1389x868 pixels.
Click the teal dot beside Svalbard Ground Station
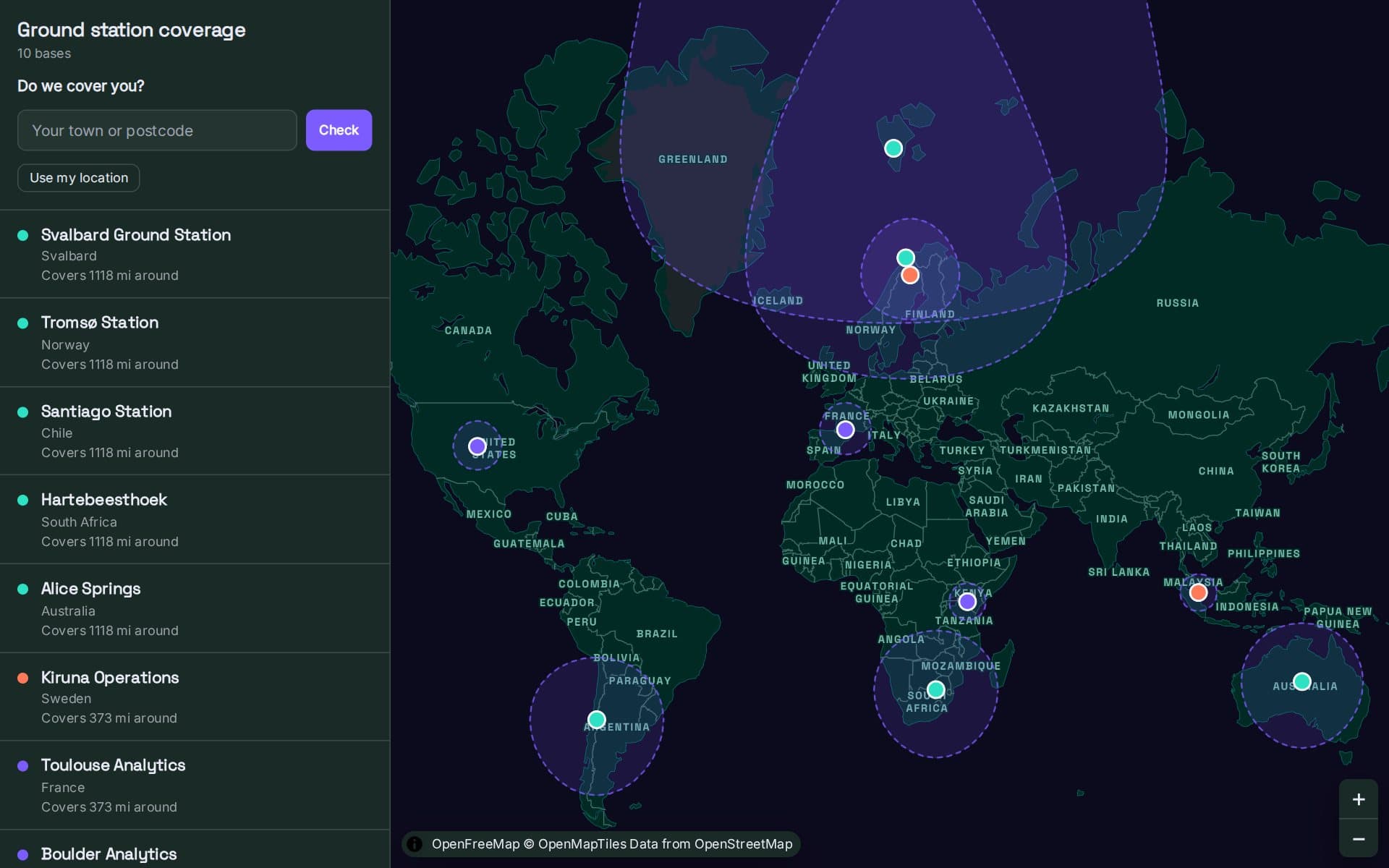click(x=23, y=235)
